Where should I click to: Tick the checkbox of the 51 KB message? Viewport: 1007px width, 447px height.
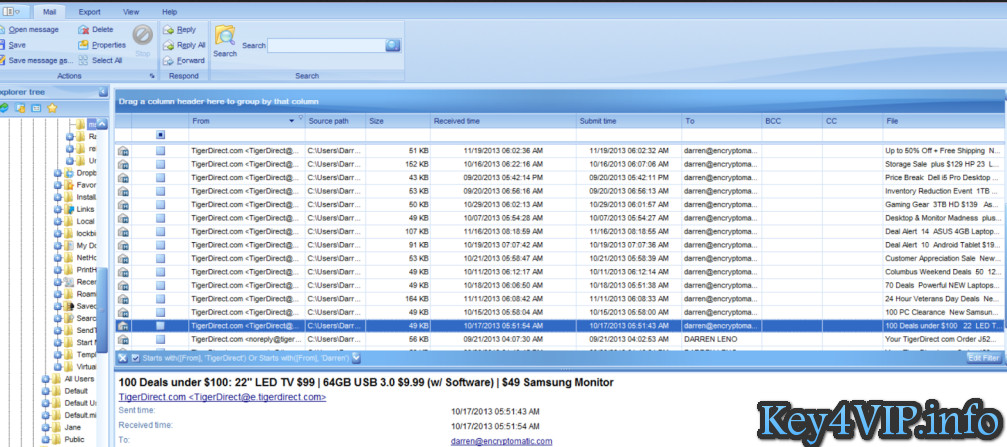point(161,150)
